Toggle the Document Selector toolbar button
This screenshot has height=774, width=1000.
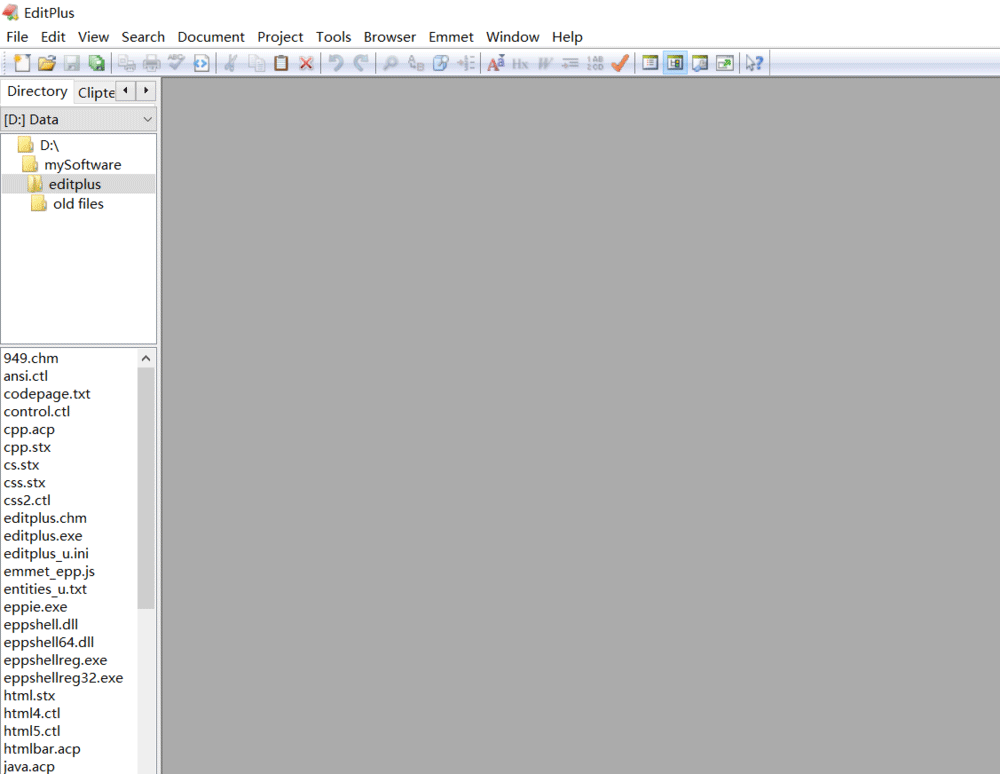point(650,63)
